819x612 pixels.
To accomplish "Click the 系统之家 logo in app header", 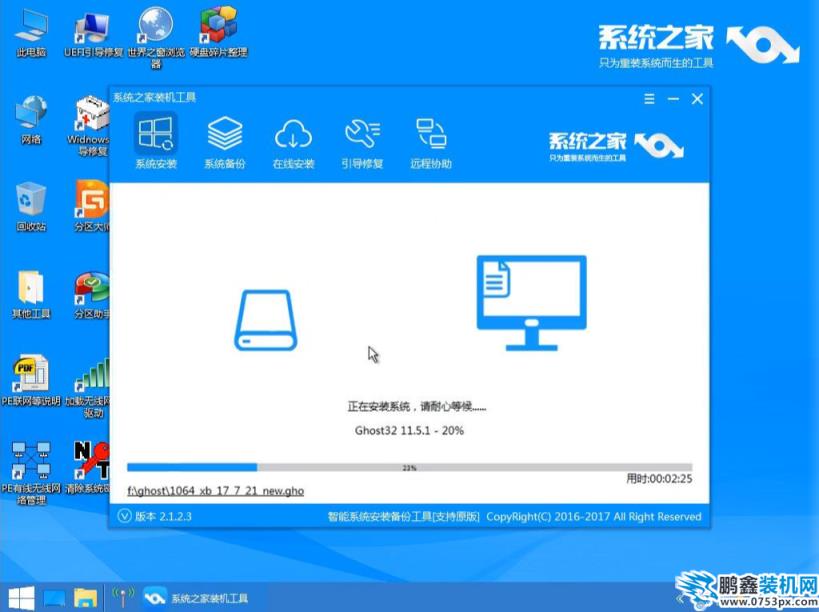I will pos(616,146).
